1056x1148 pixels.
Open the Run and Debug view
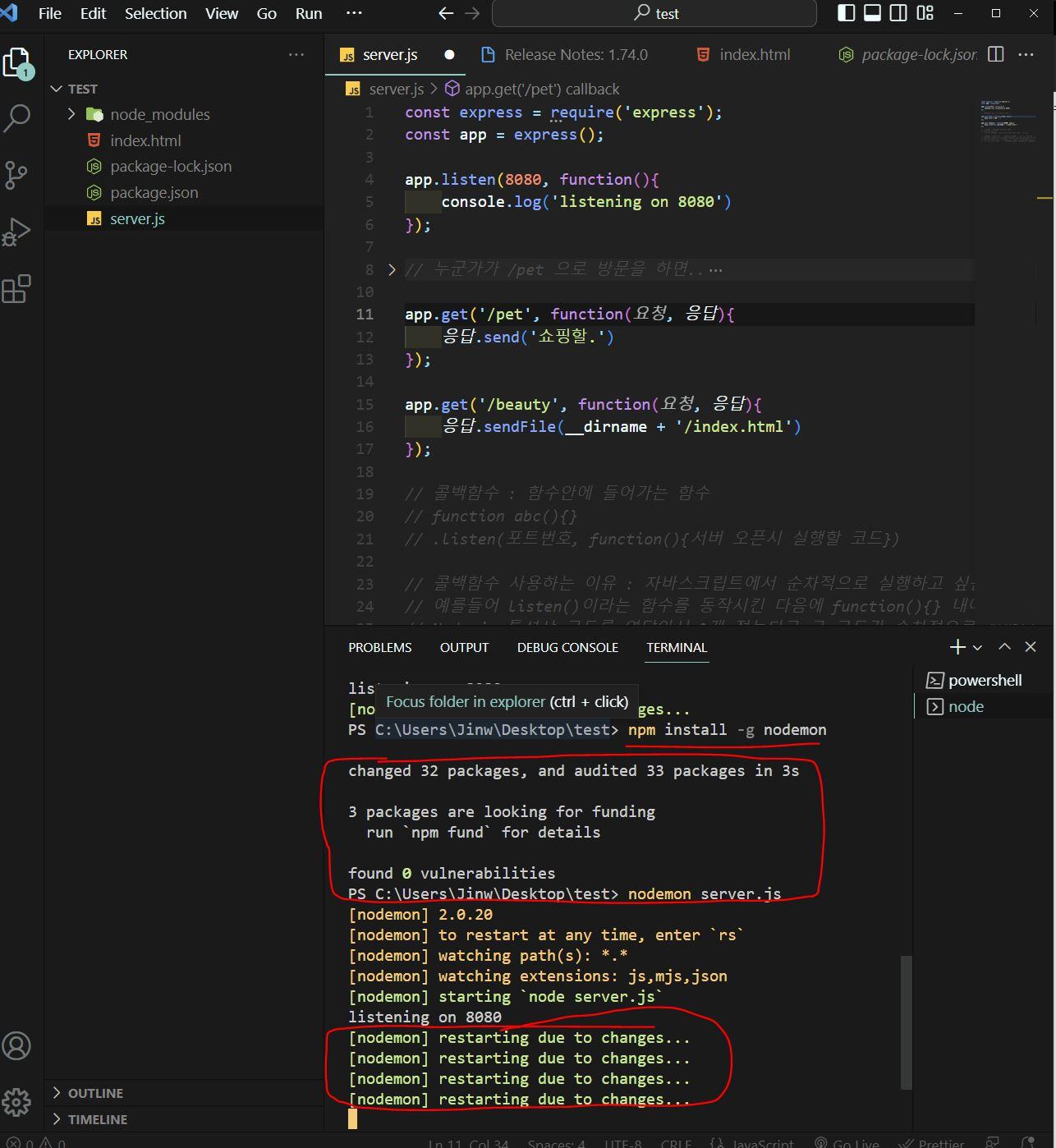click(x=17, y=232)
